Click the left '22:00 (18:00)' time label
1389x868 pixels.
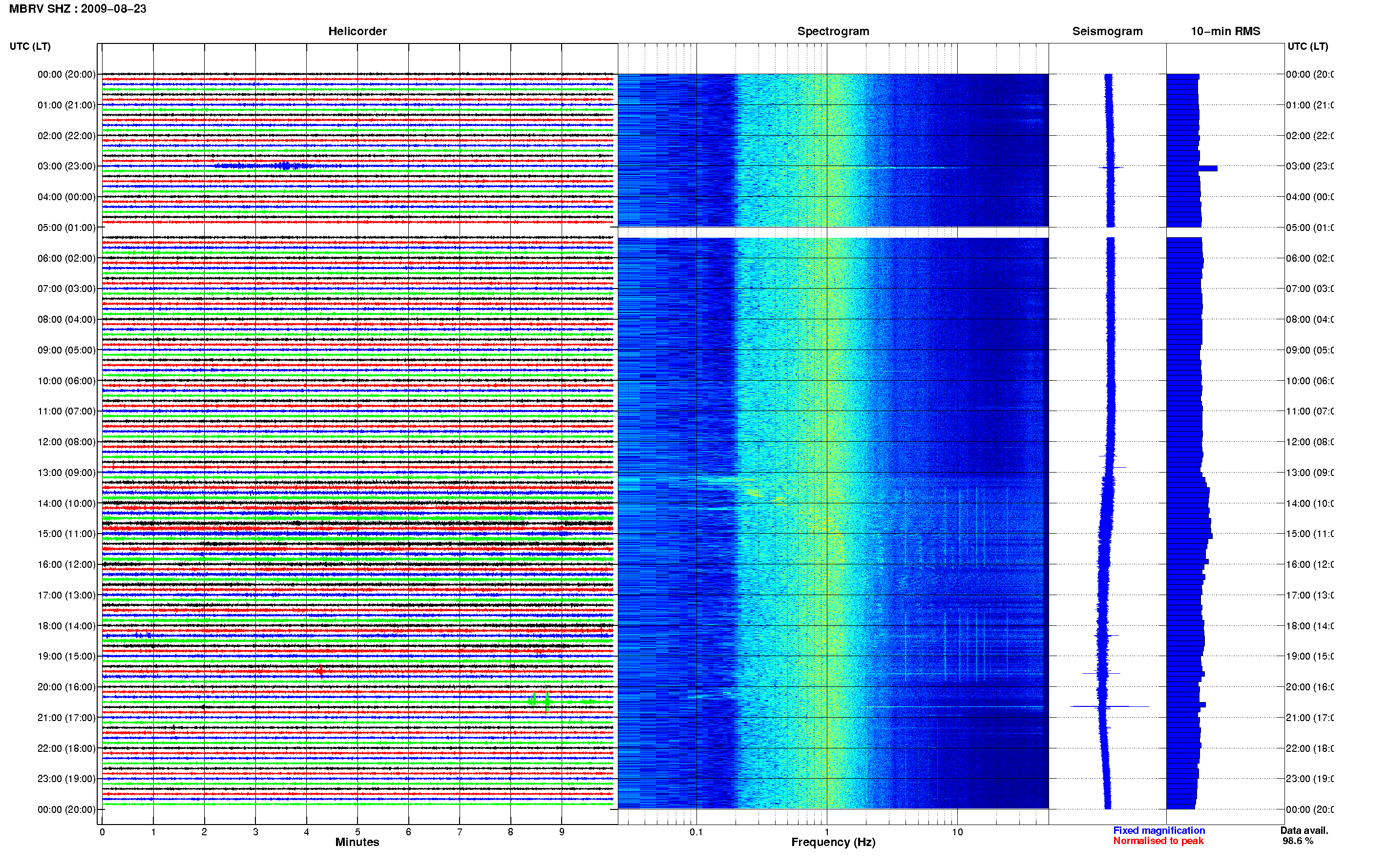tap(66, 748)
